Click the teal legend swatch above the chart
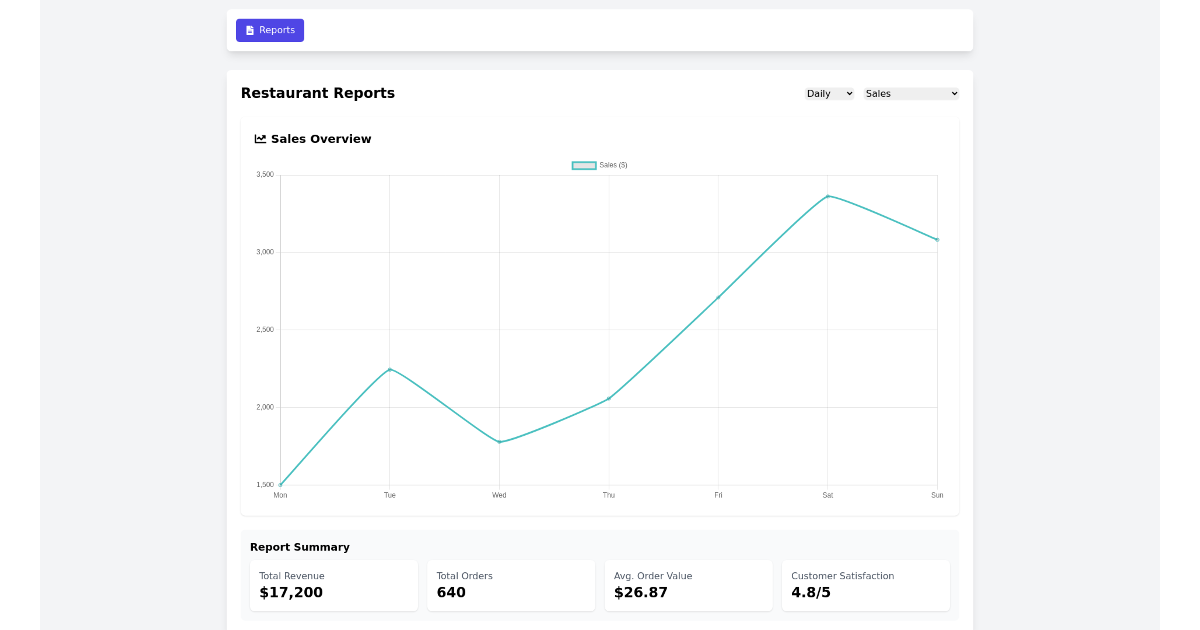Viewport: 1200px width, 630px height. [583, 164]
